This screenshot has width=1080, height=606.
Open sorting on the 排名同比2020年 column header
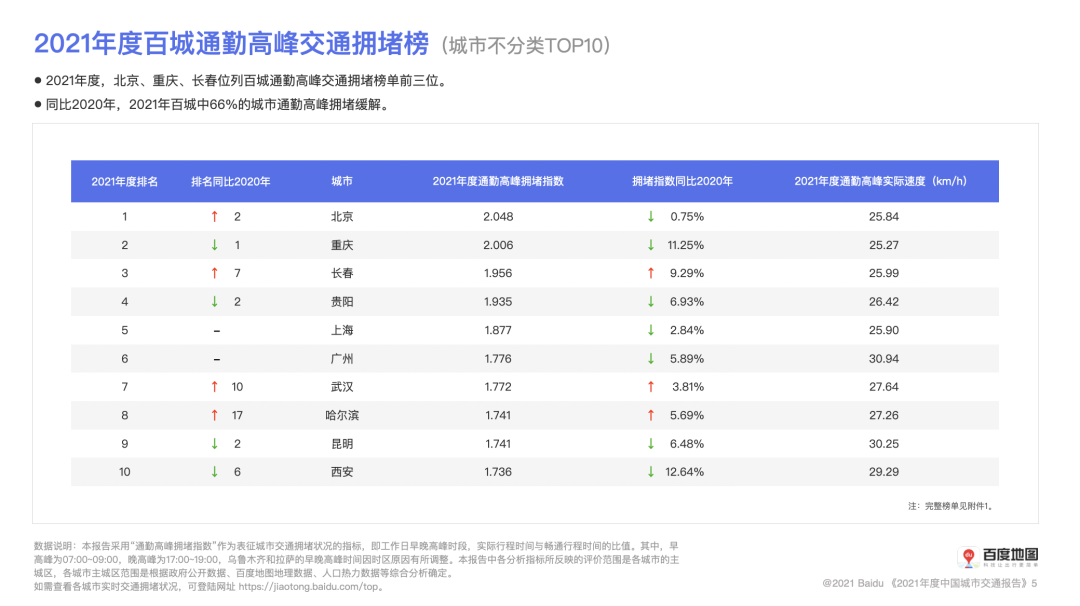(x=231, y=181)
